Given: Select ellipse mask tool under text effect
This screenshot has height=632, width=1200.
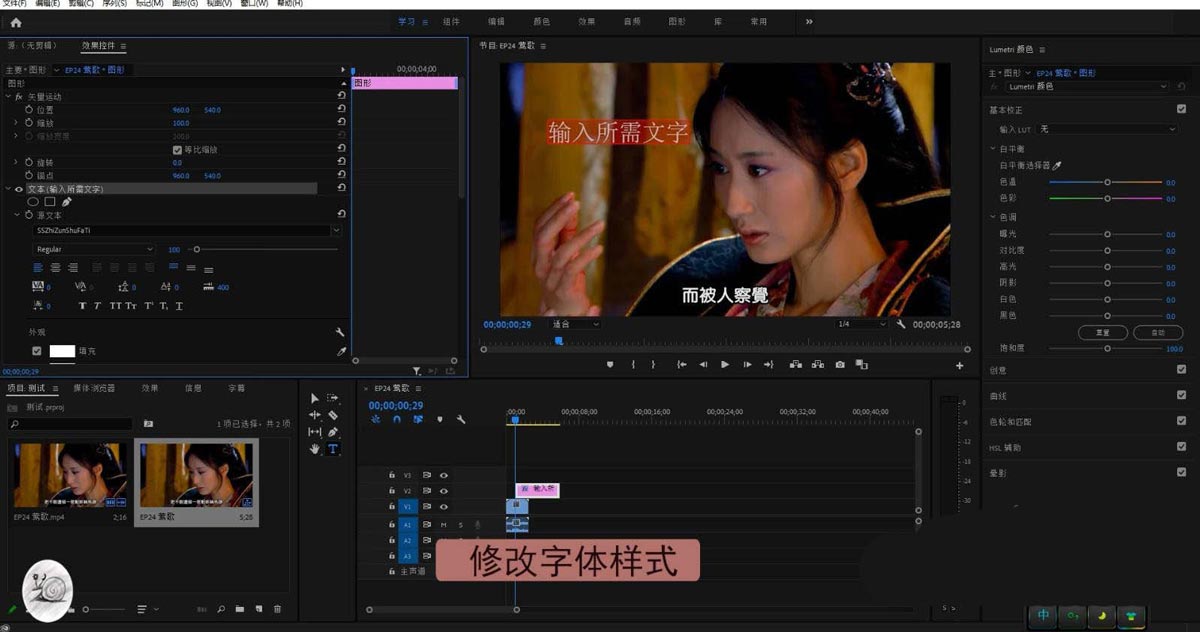Looking at the screenshot, I should (x=33, y=201).
